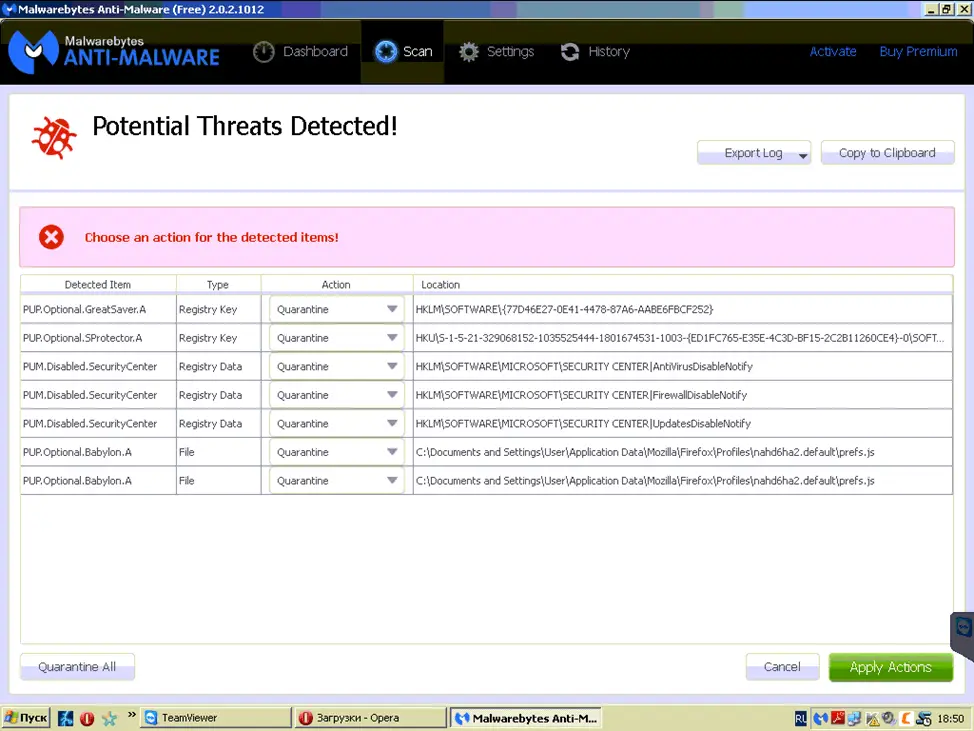Click the red X warning icon
974x731 pixels.
51,237
